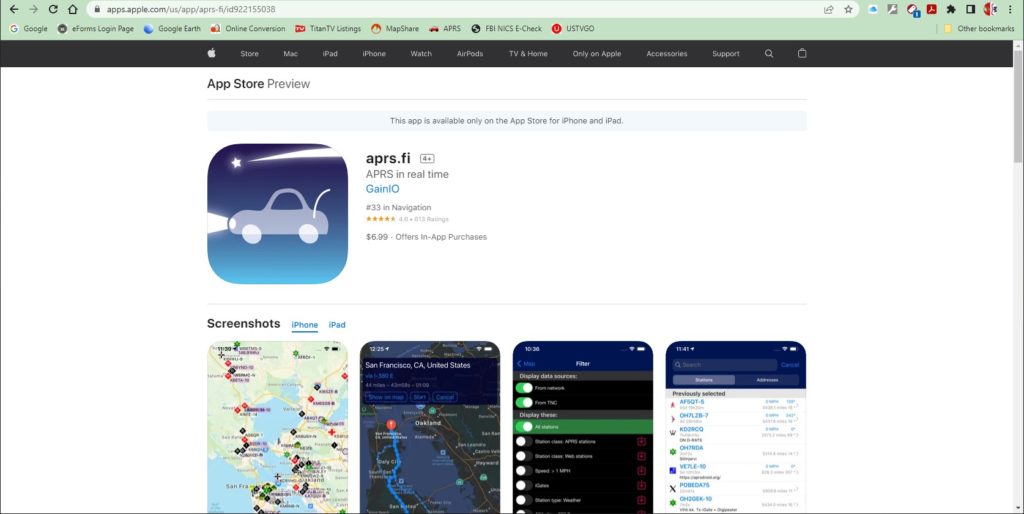This screenshot has height=514, width=1024.
Task: Reload the page with the refresh icon
Action: [53, 9]
